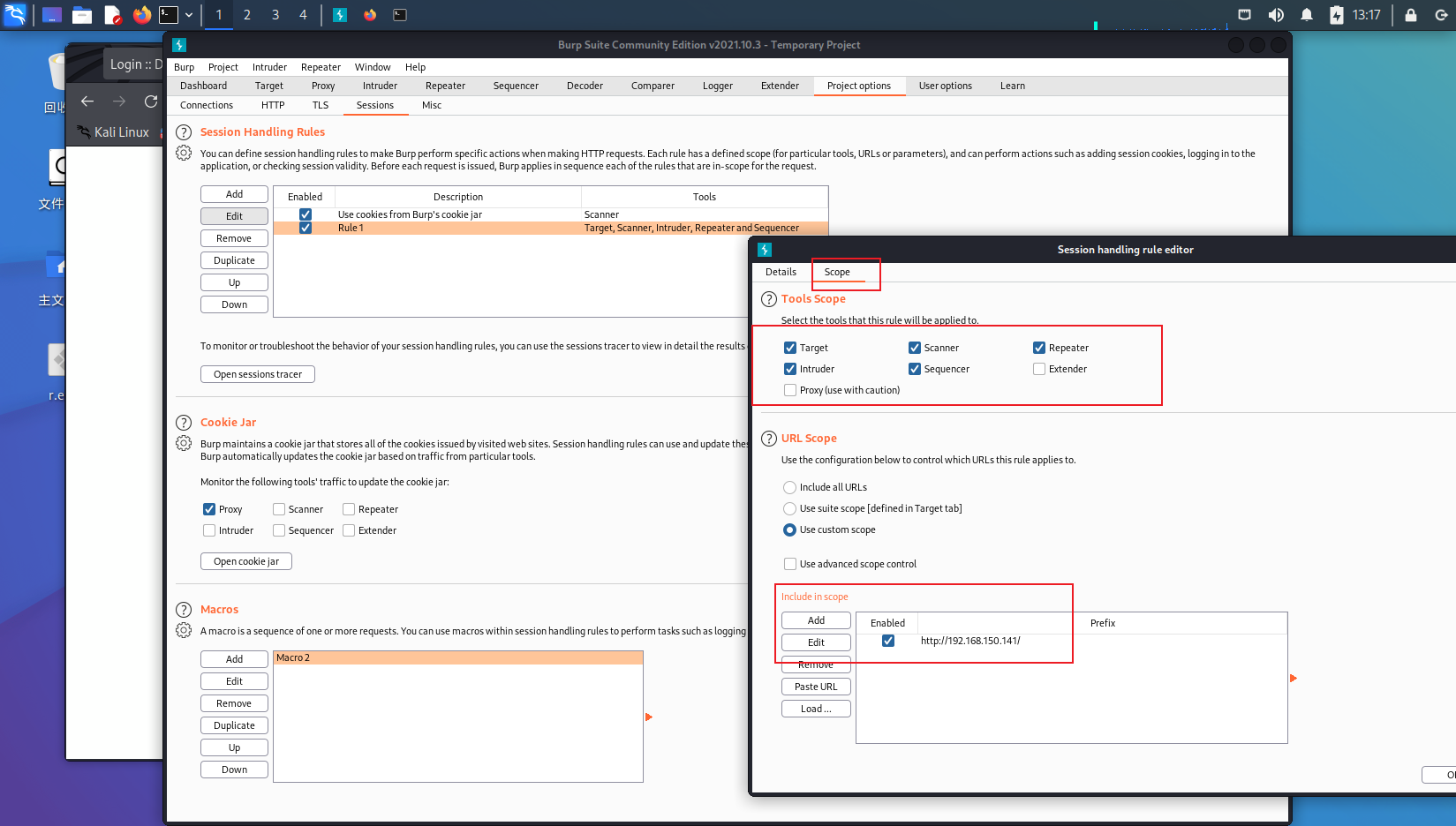Click the Burp Suite taskbar window icon
This screenshot has height=826, width=1456.
click(340, 15)
